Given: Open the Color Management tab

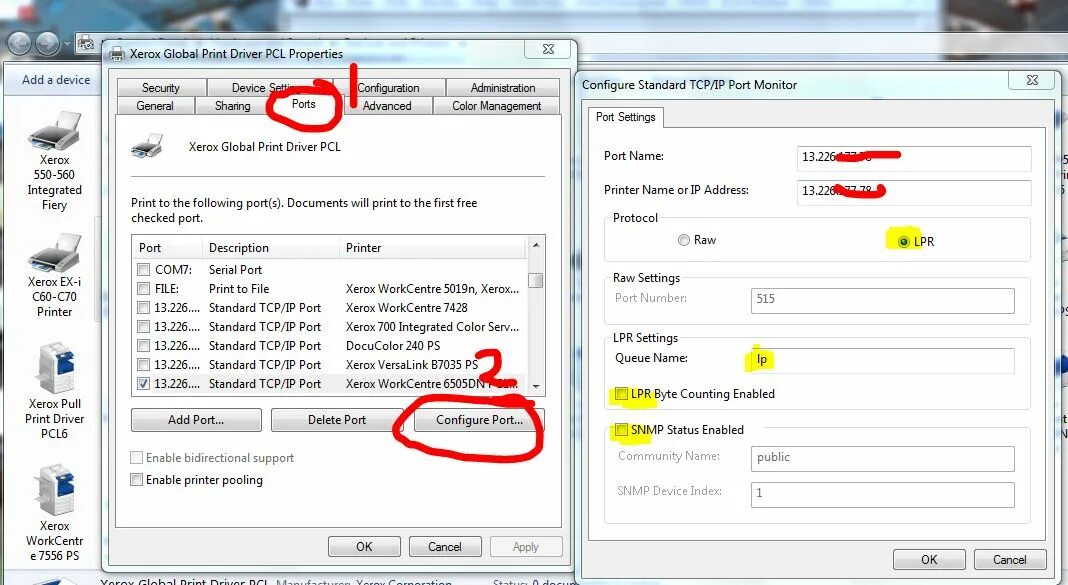Looking at the screenshot, I should click(497, 106).
